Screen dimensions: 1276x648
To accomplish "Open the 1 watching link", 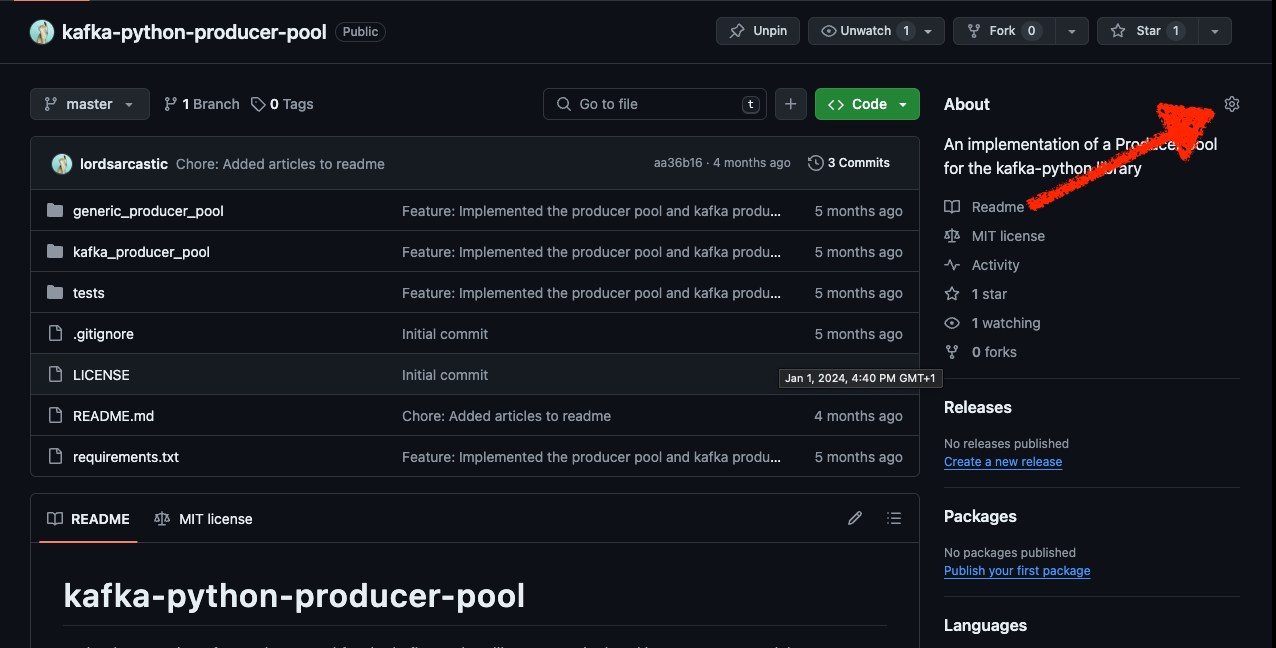I will tap(1006, 323).
